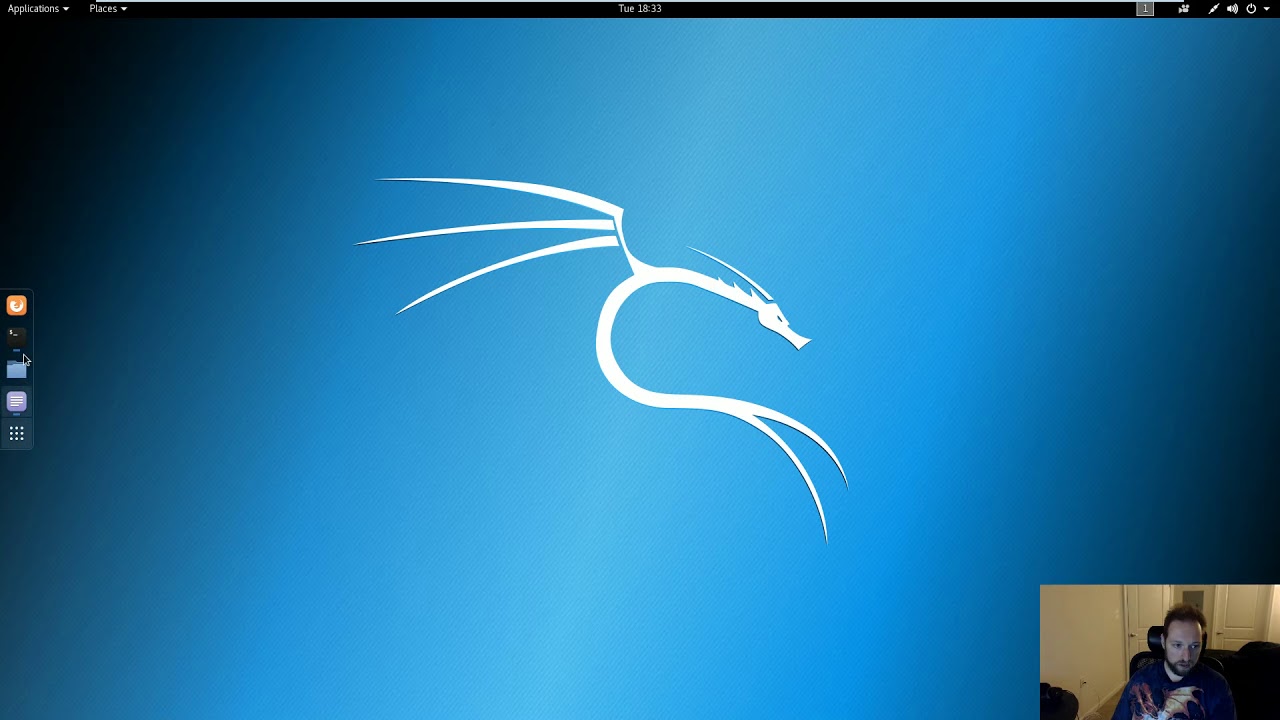The height and width of the screenshot is (720, 1280).
Task: Show all applications grid
Action: pyautogui.click(x=16, y=434)
